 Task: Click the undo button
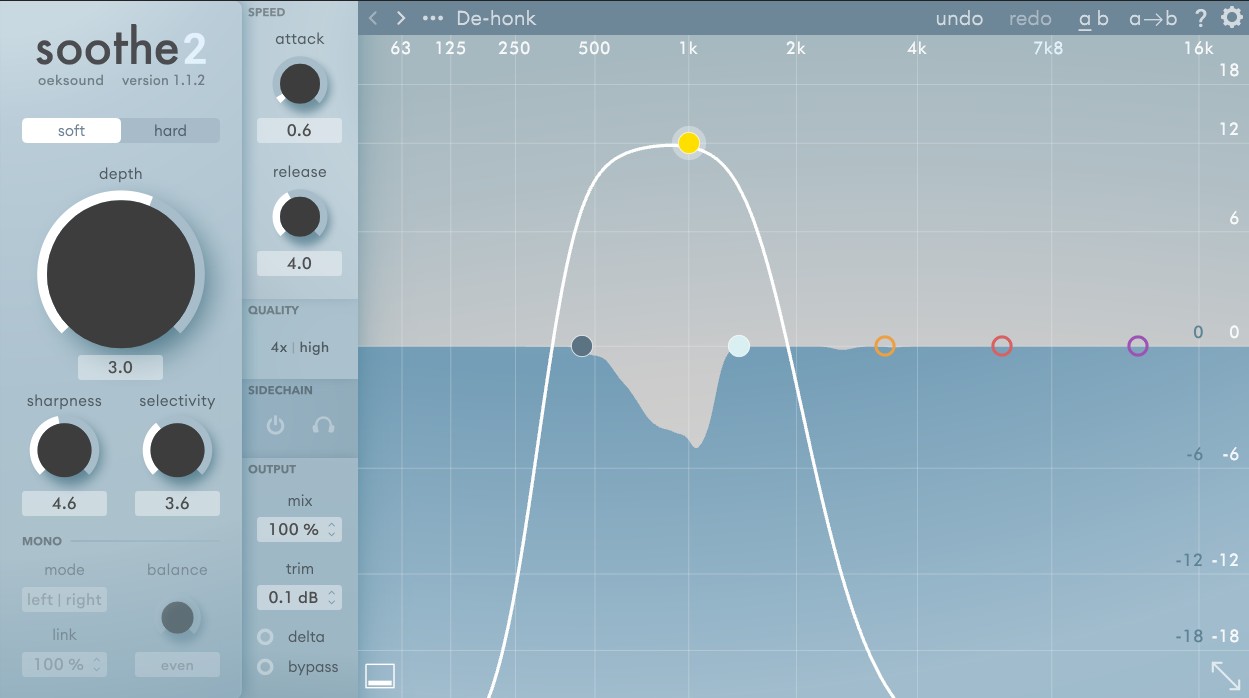[959, 18]
